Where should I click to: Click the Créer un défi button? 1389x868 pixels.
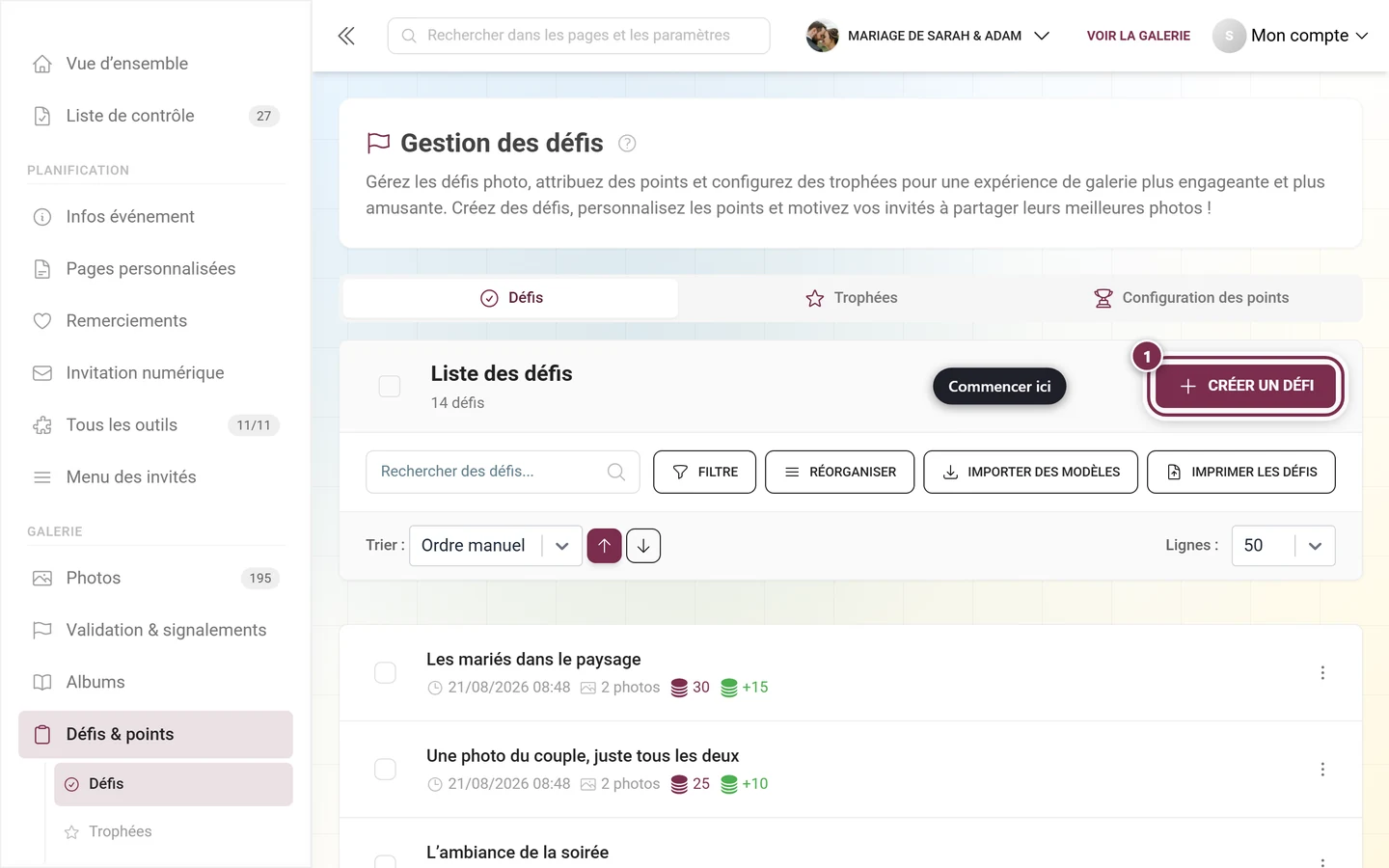(1246, 386)
